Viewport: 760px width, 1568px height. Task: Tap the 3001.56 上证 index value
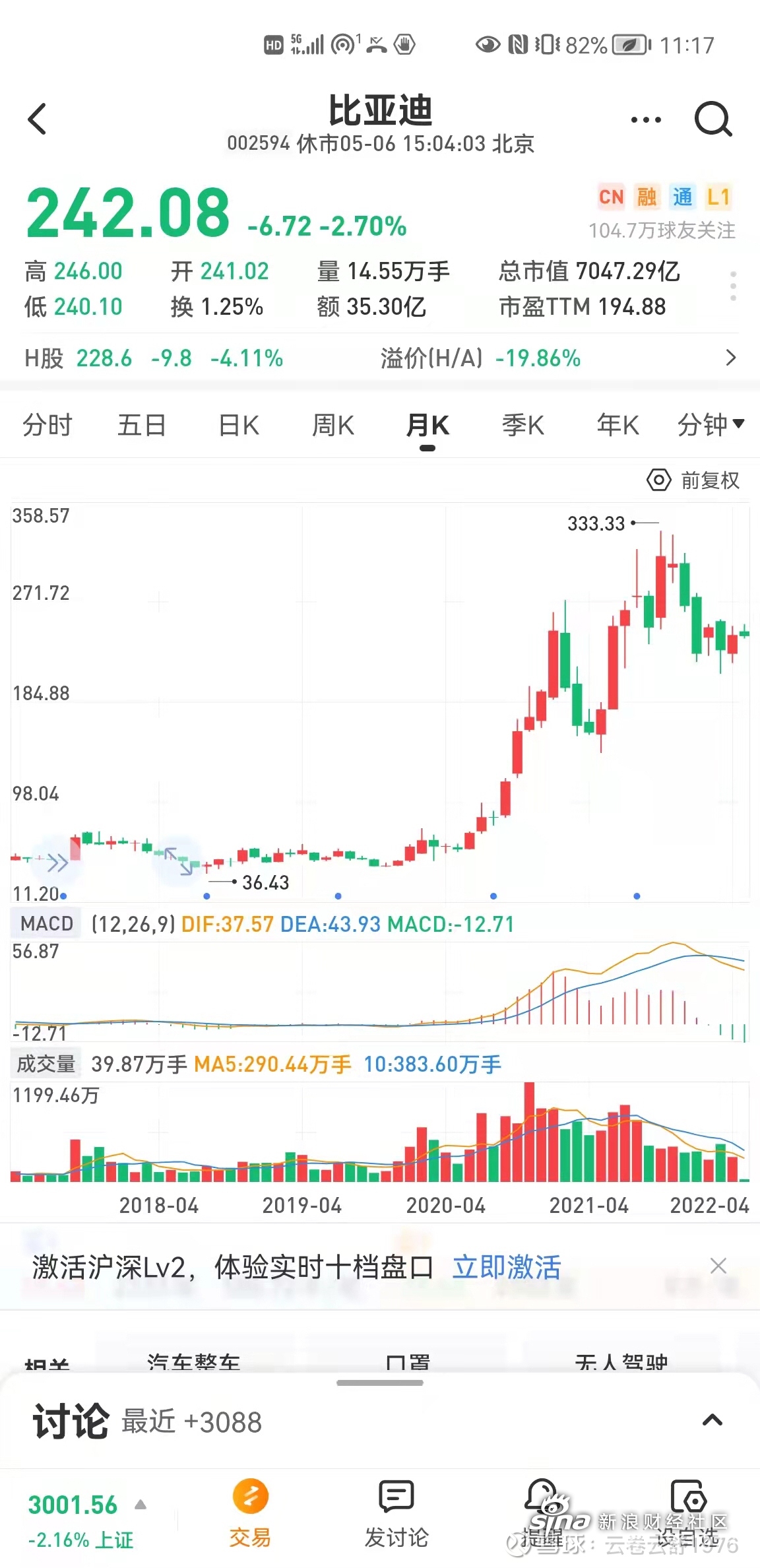[73, 1505]
